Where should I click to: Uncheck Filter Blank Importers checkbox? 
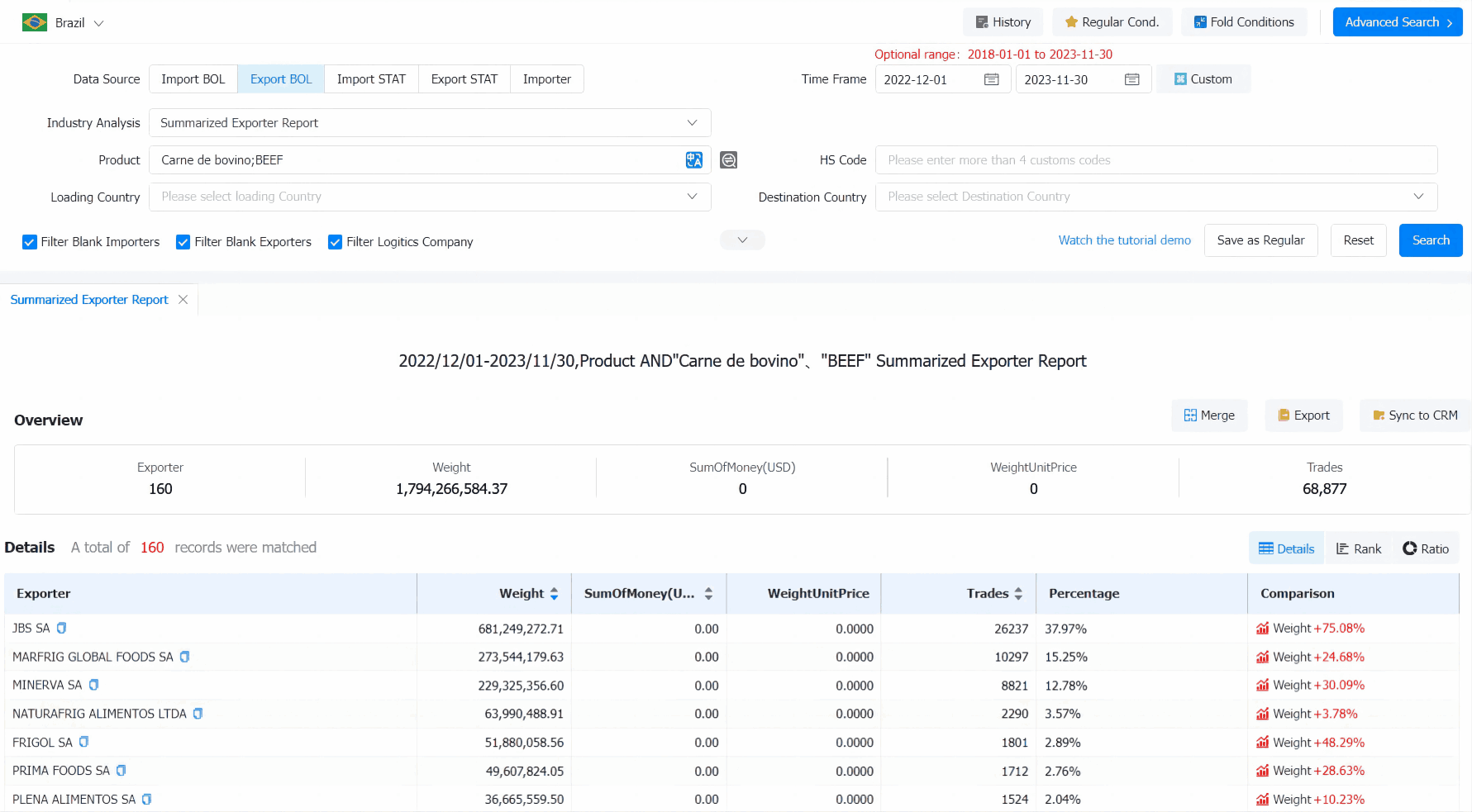point(30,242)
